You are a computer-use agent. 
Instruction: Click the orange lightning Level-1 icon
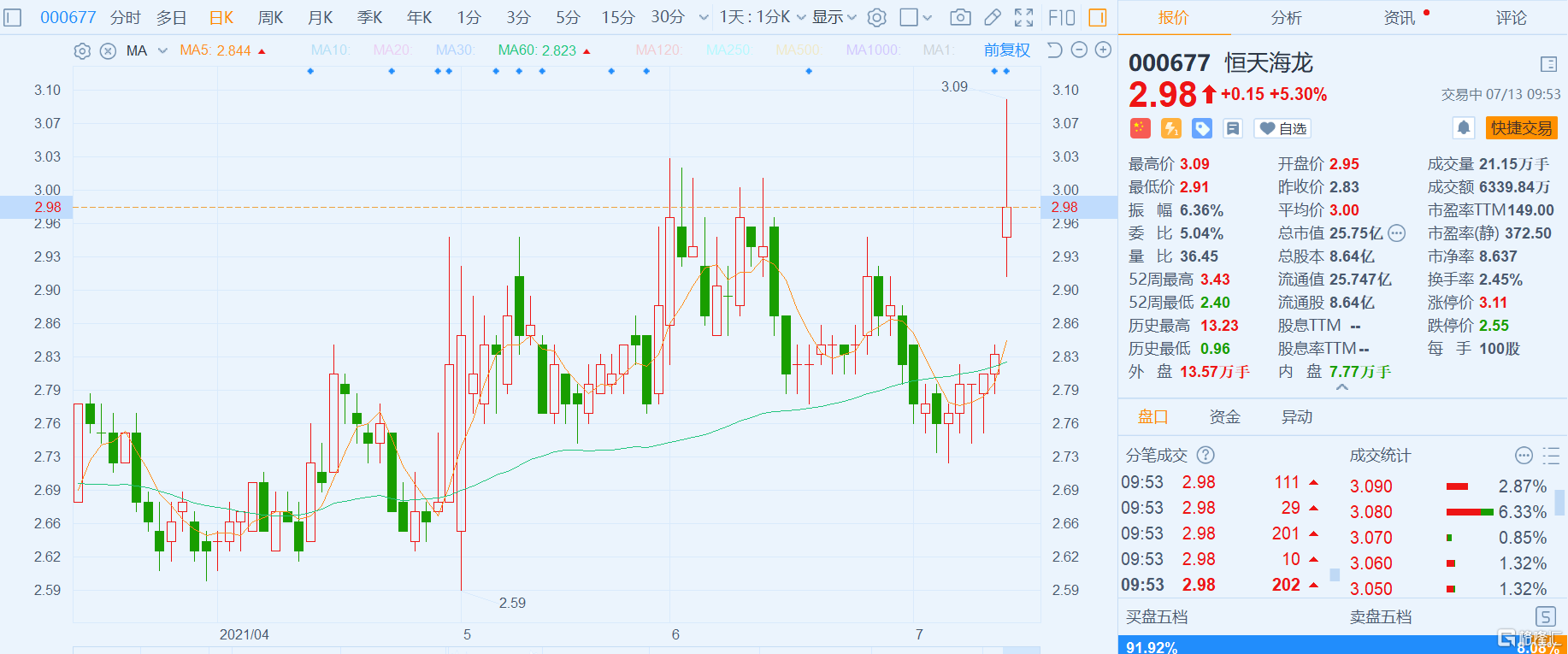coord(1170,128)
